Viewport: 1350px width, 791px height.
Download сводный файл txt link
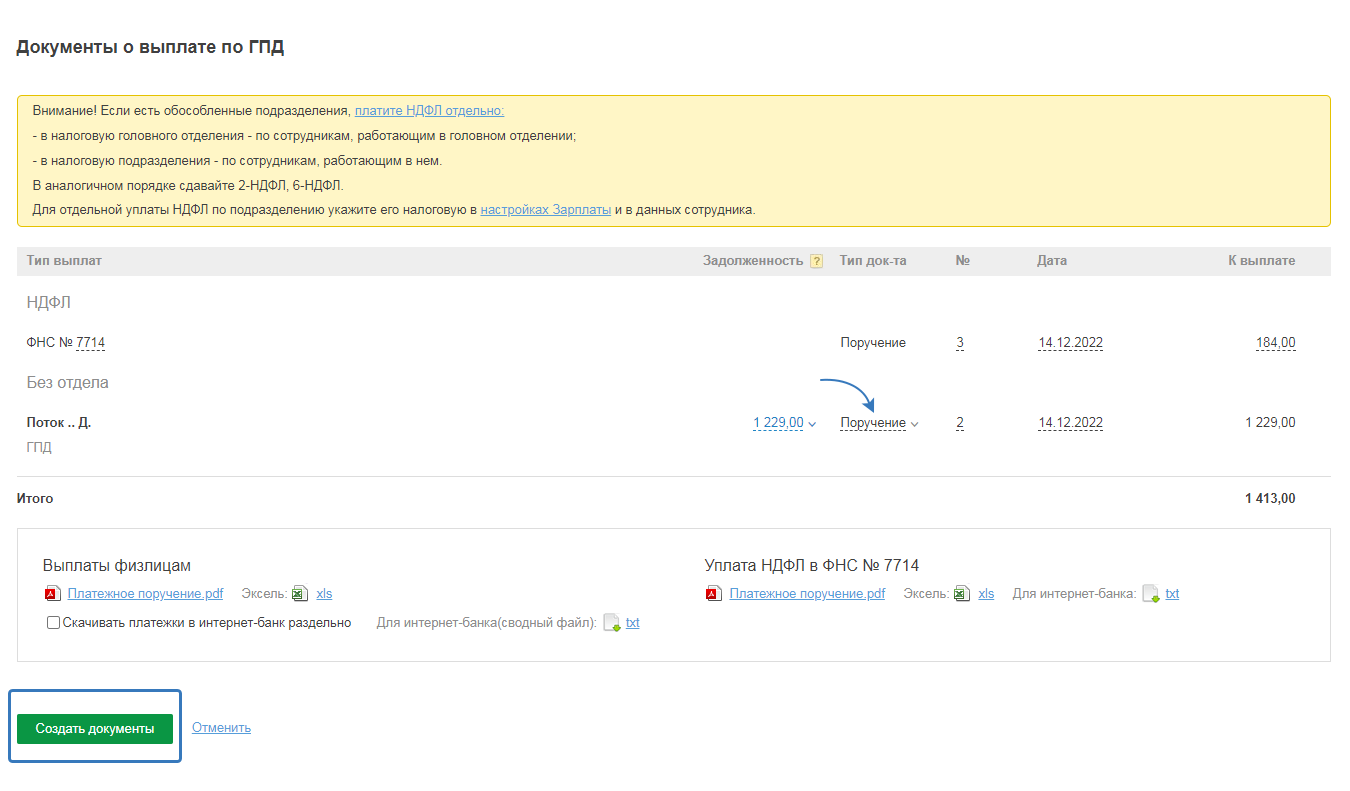coord(633,623)
